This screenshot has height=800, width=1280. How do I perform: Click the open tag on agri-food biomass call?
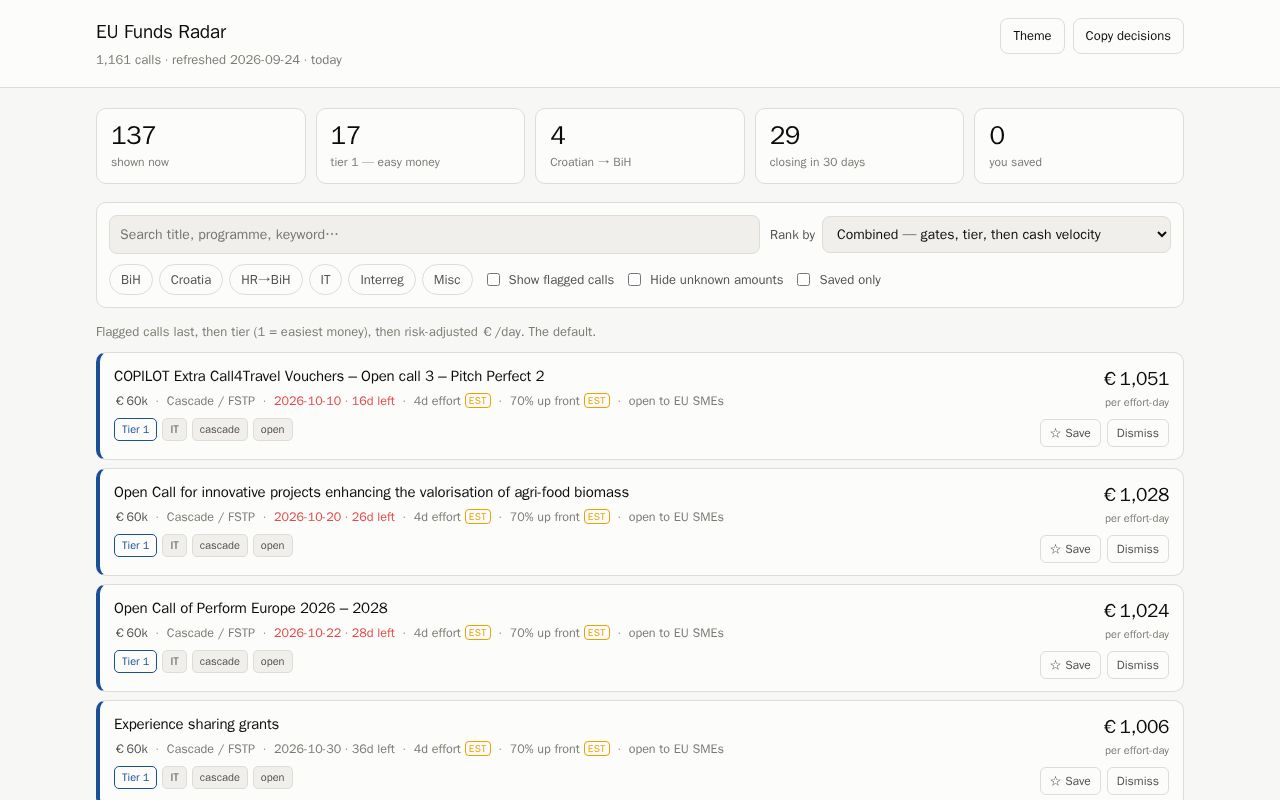point(273,546)
